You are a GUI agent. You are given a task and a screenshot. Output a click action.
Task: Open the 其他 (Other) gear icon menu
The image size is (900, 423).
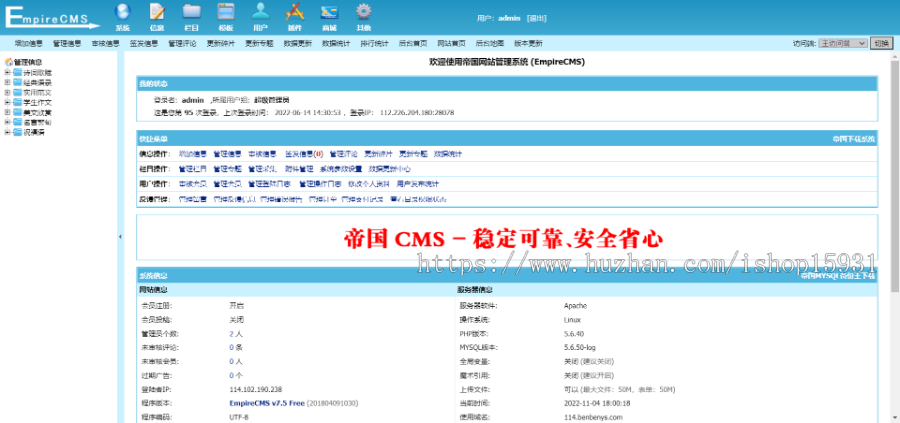coord(363,16)
